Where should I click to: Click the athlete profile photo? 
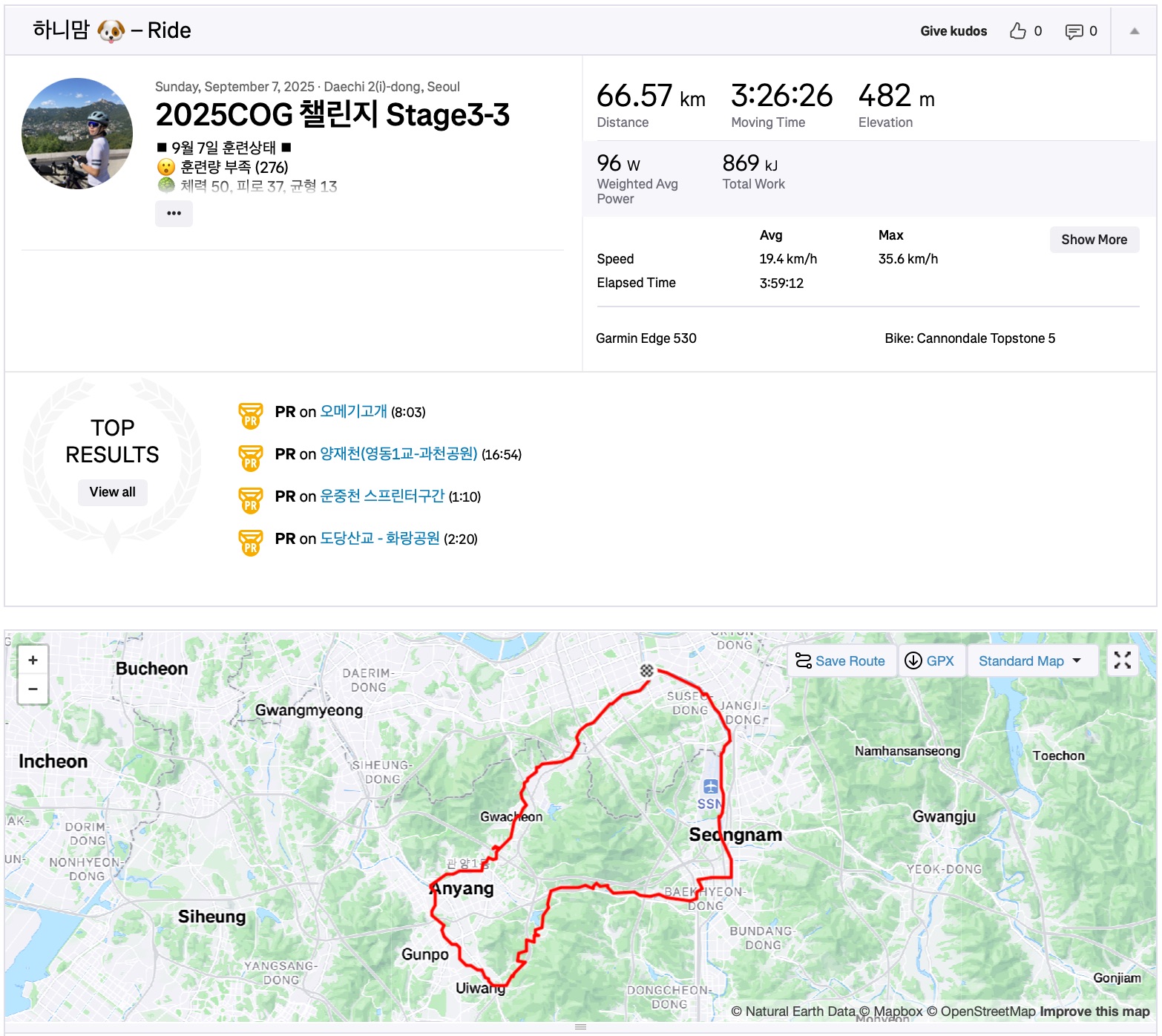click(x=77, y=134)
